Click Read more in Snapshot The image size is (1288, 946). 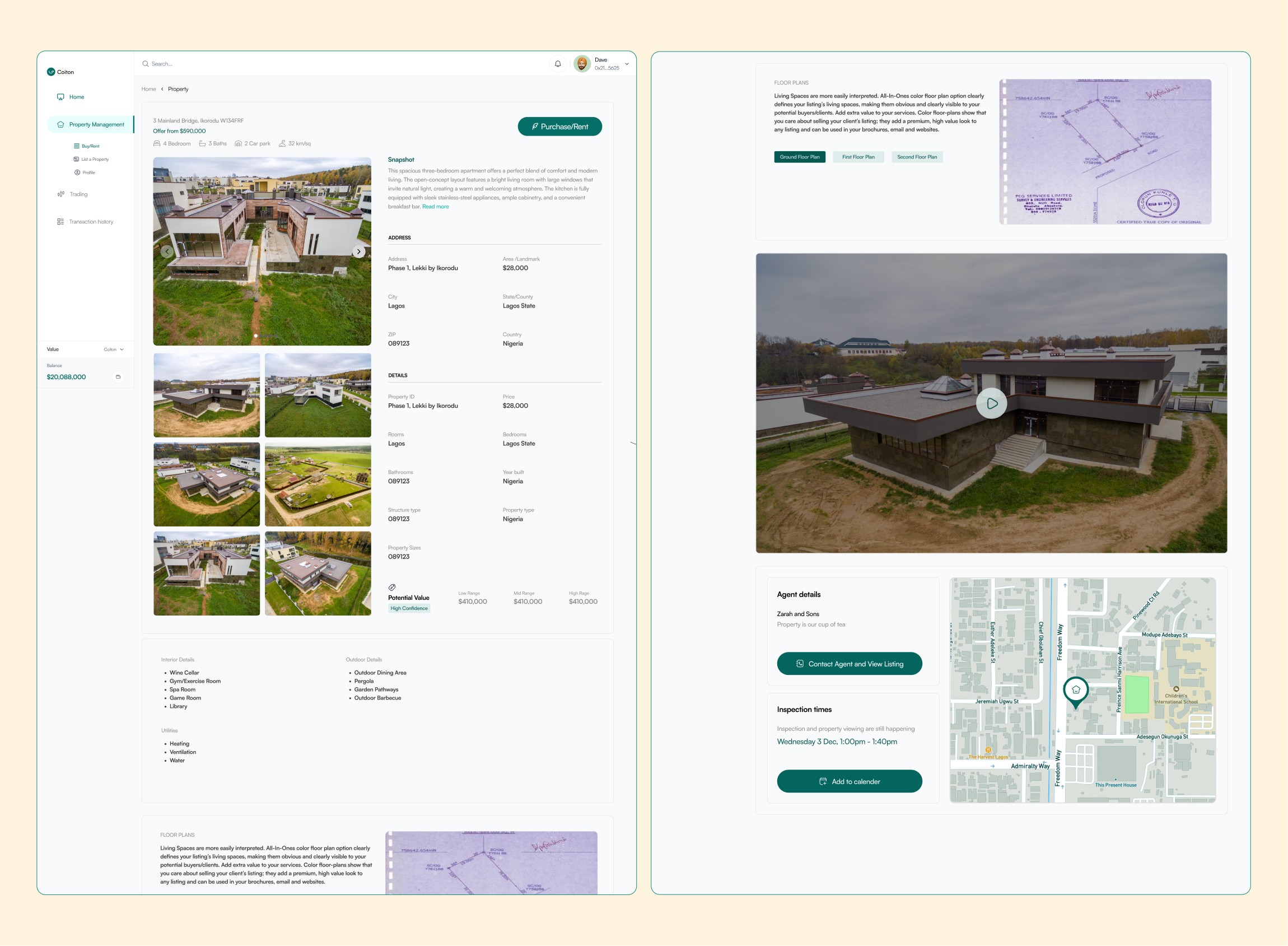[x=435, y=207]
